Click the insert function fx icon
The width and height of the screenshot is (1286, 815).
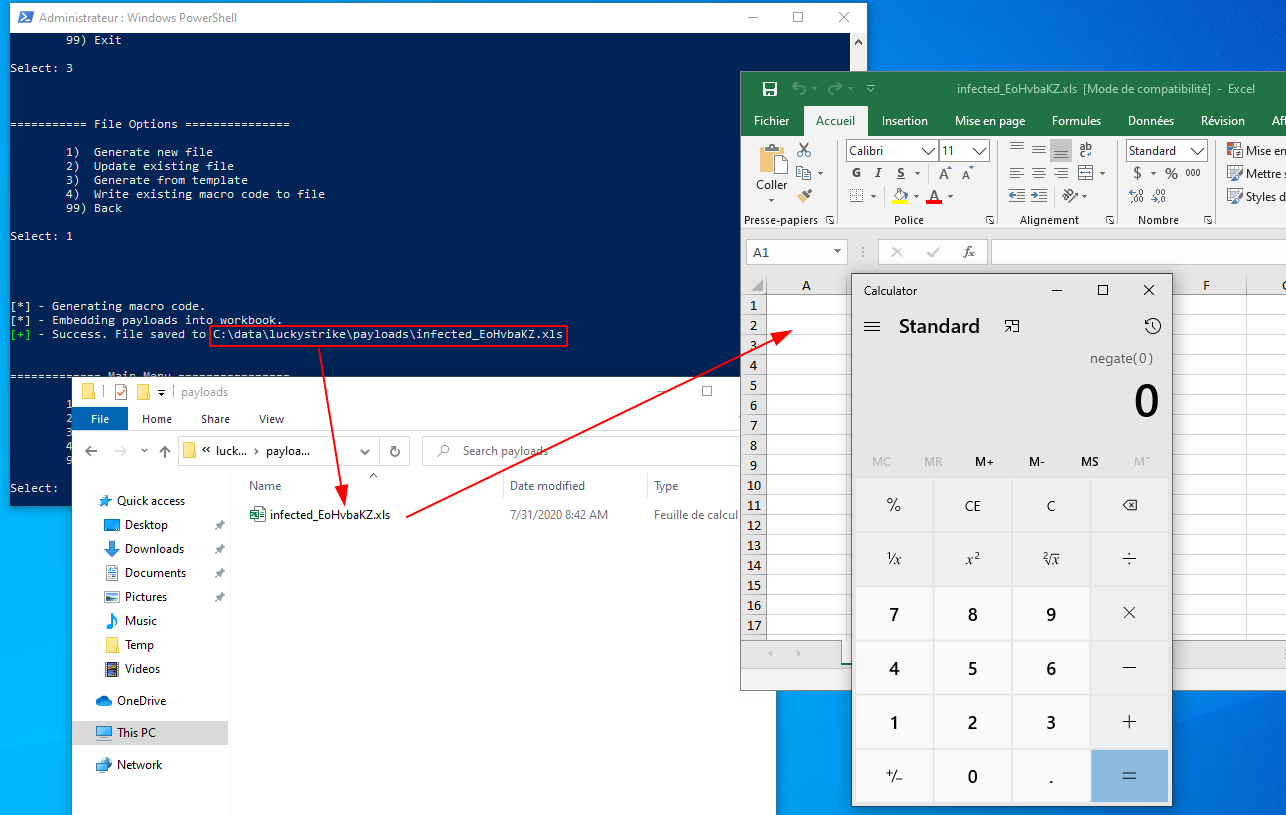[968, 252]
